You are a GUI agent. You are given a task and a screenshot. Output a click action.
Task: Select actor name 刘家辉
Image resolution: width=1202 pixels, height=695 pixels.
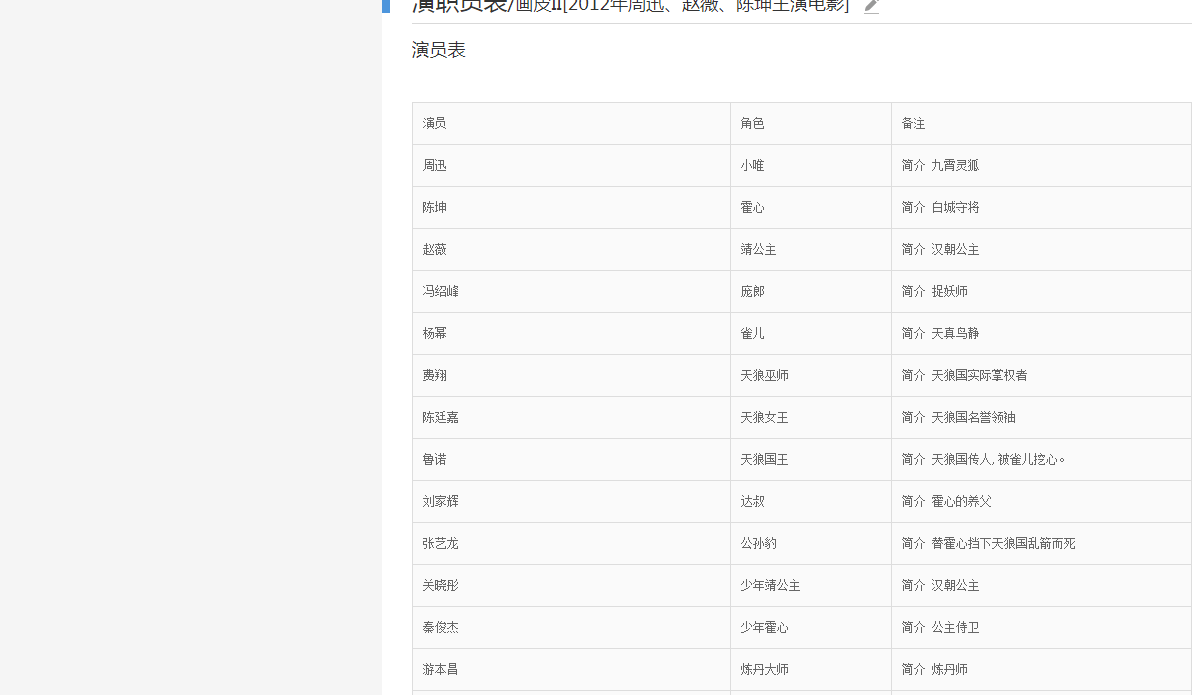point(440,501)
